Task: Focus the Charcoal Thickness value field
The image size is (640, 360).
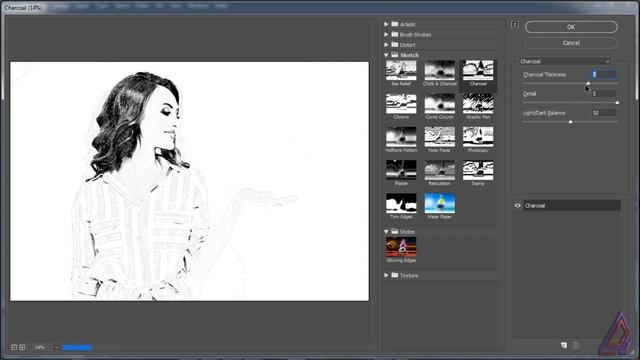Action: 604,74
